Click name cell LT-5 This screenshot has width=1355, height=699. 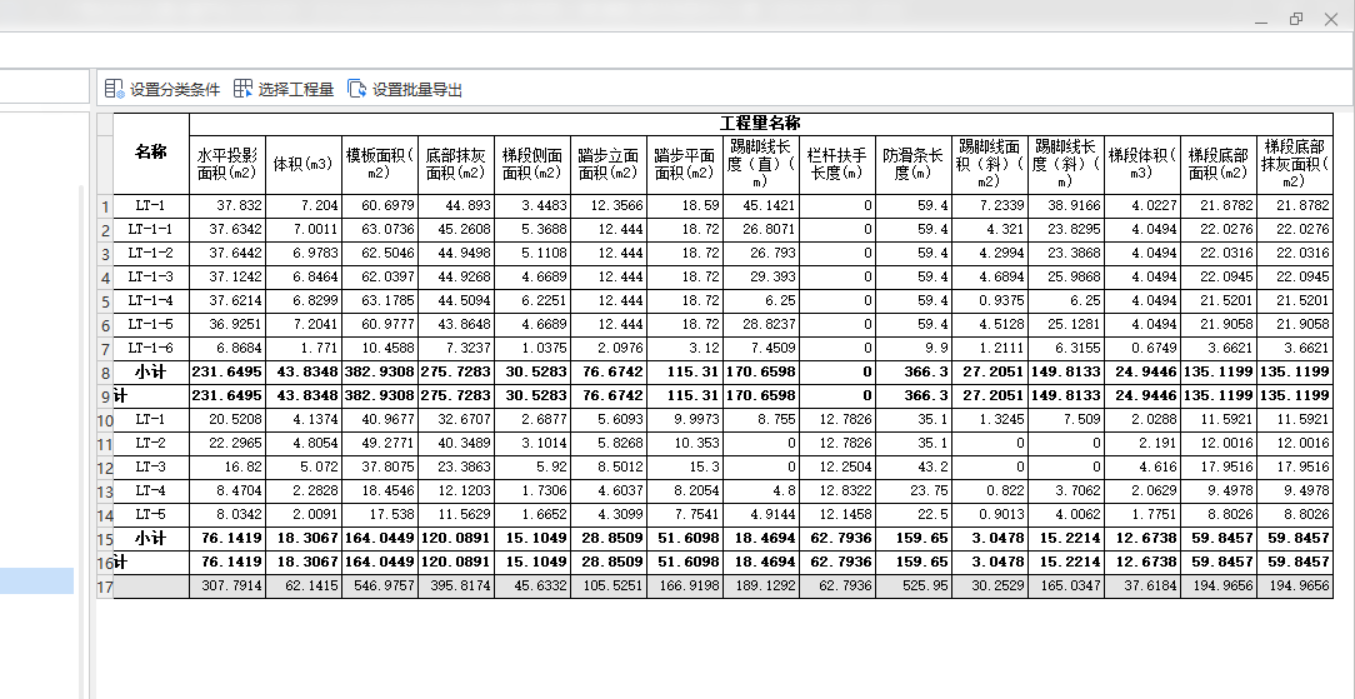[151, 515]
